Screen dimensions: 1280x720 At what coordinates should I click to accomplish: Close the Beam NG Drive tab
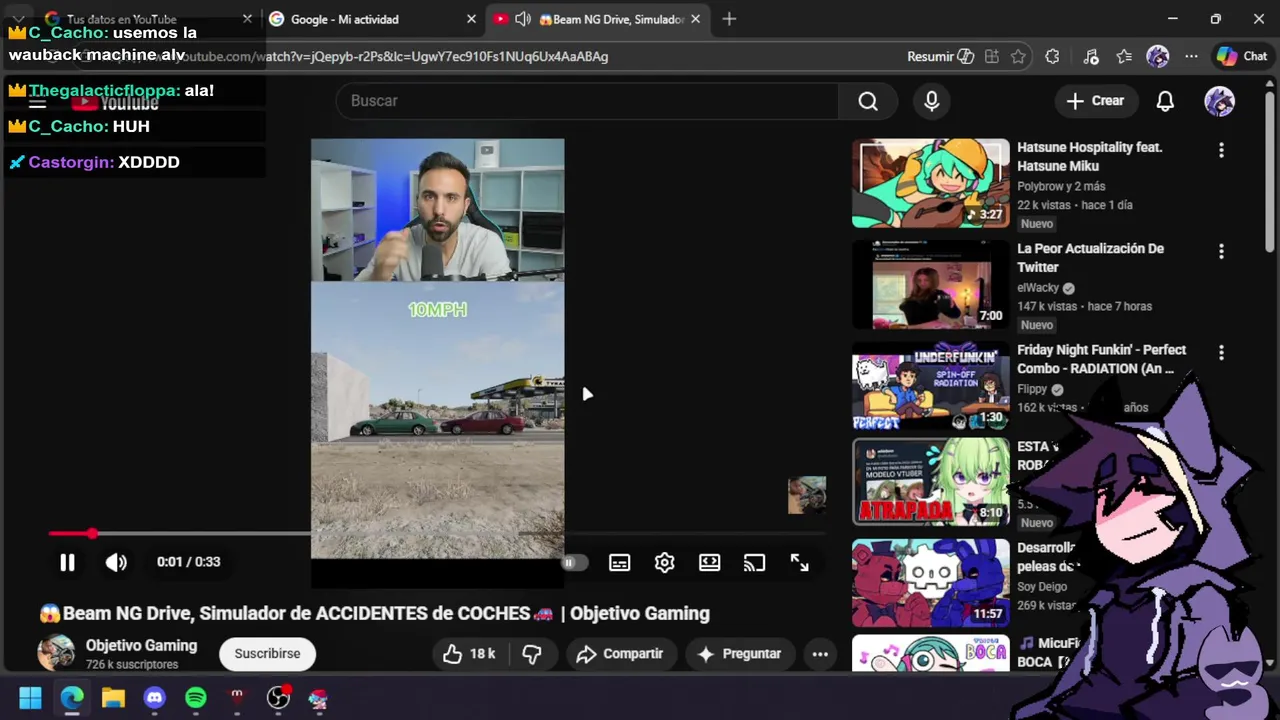[695, 19]
